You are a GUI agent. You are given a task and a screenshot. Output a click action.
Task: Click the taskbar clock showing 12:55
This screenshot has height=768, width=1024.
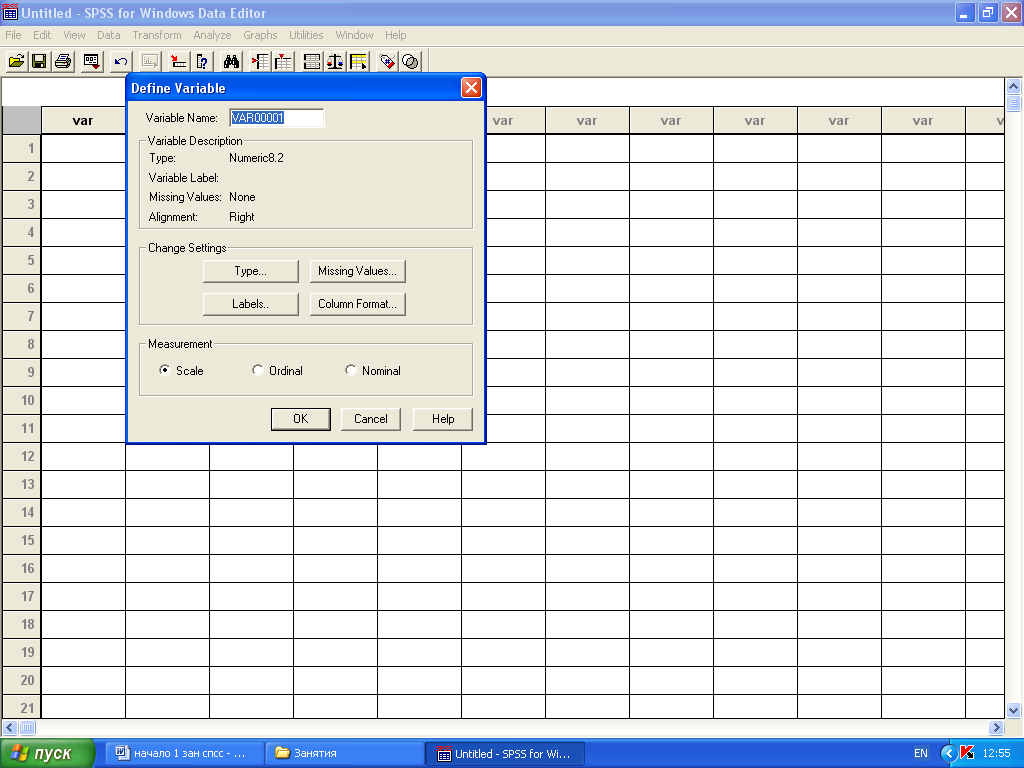tap(997, 753)
